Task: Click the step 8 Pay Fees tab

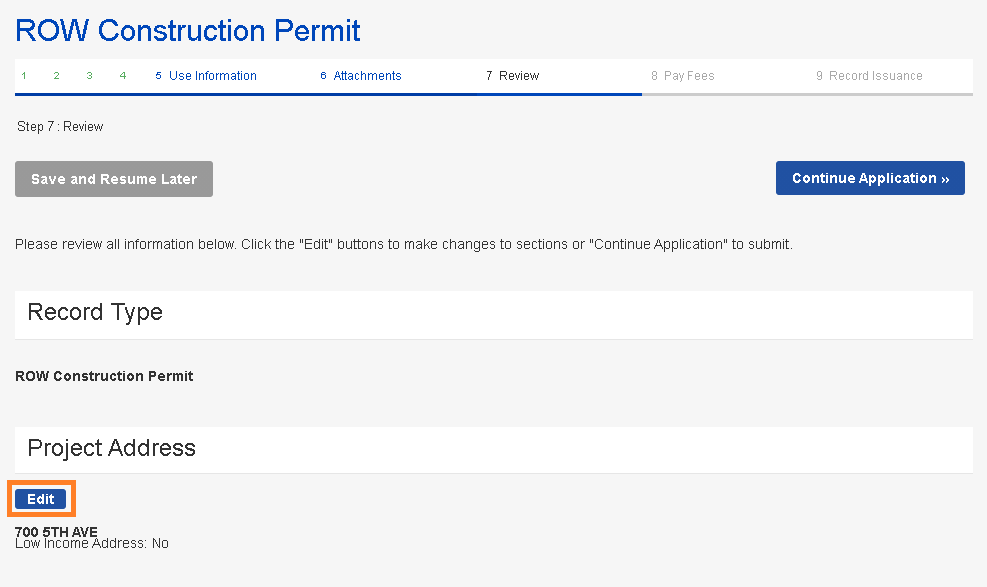Action: (683, 76)
